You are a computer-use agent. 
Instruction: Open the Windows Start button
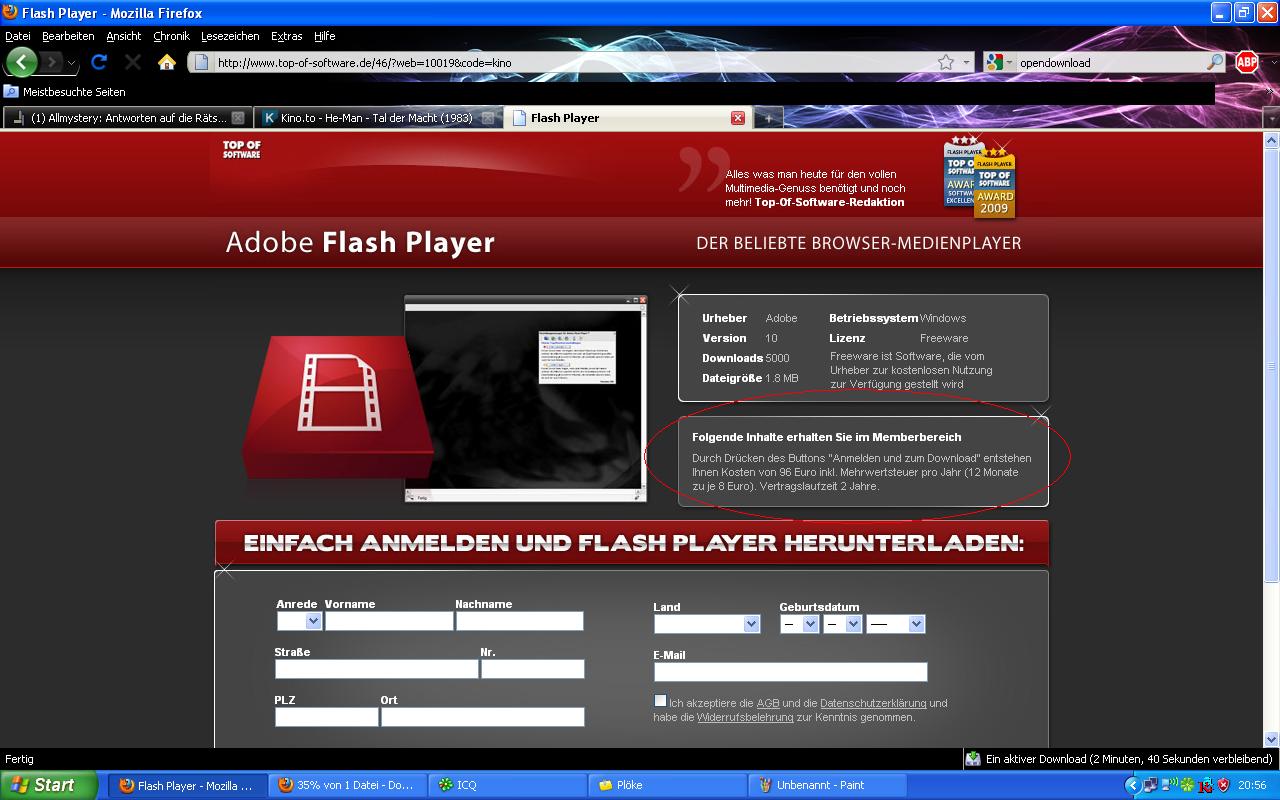click(49, 785)
